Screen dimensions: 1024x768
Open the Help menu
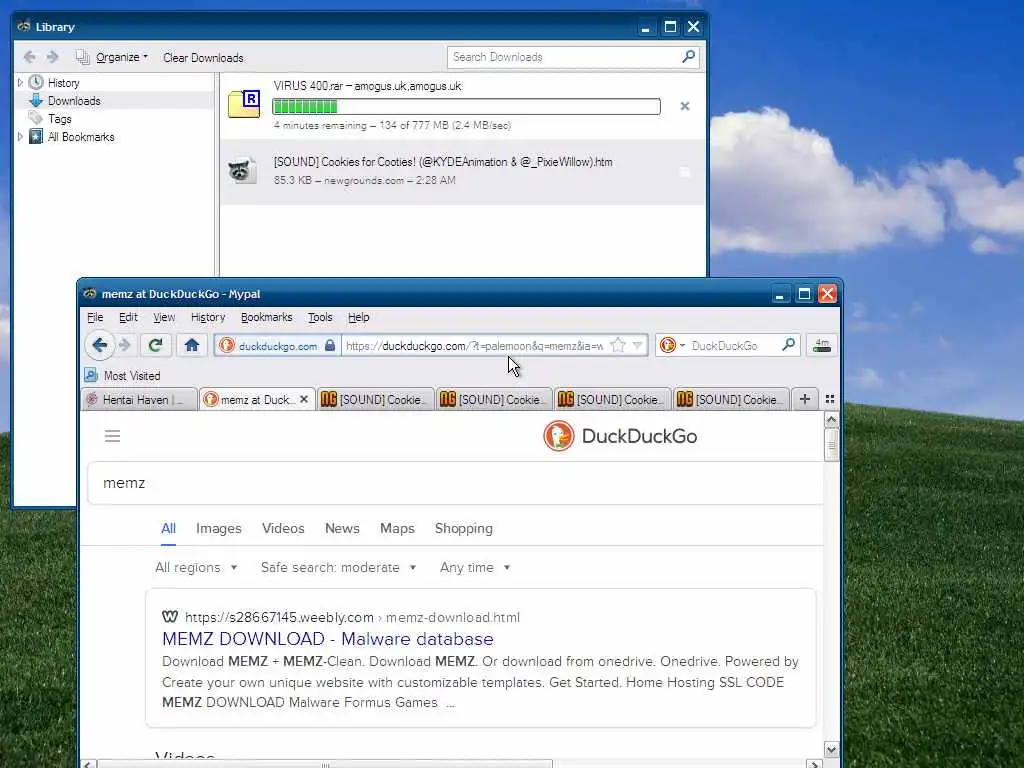click(x=359, y=317)
